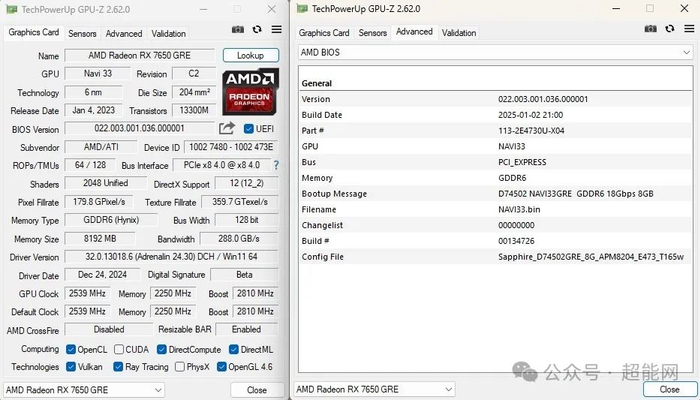
Task: Click the Bandwidth 288.0 GB/s field
Action: tap(239, 239)
